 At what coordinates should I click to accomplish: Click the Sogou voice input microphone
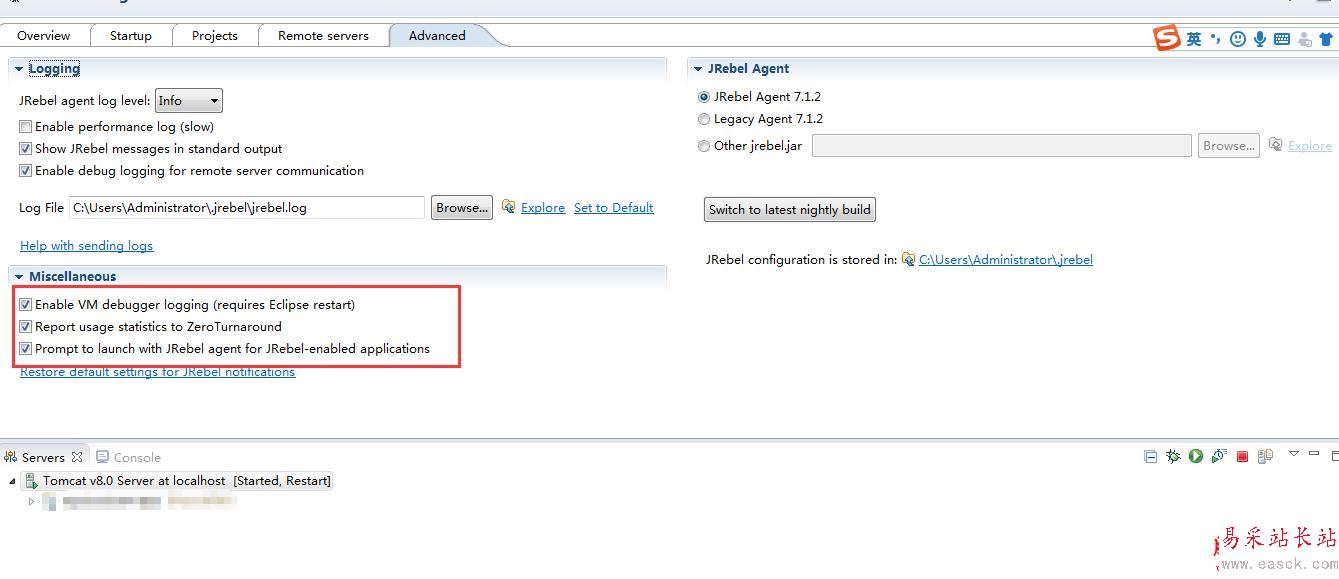[1260, 39]
